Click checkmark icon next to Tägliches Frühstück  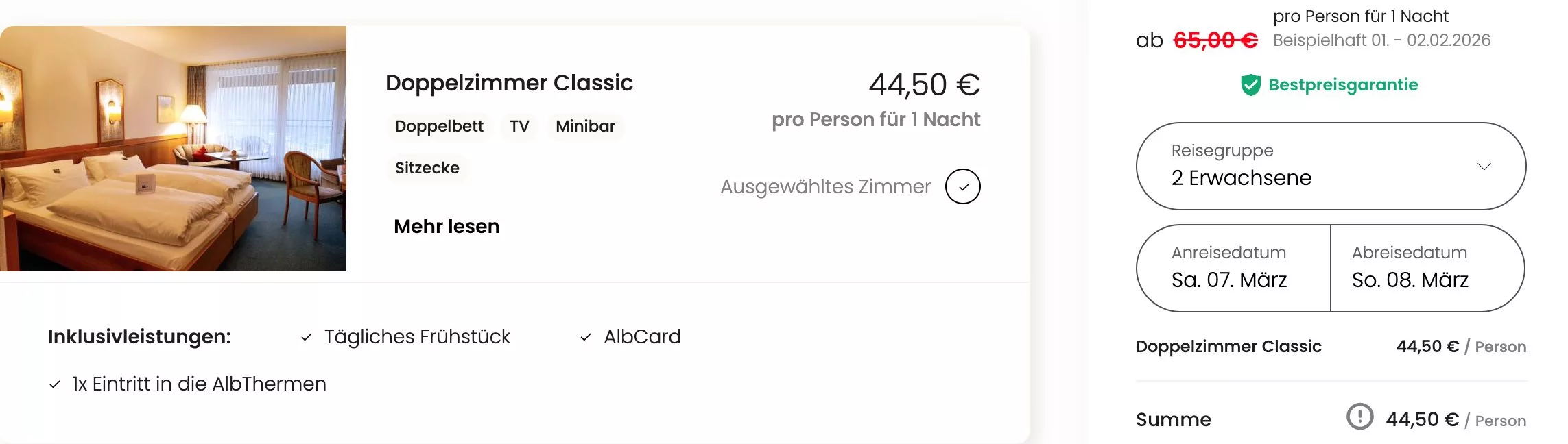pyautogui.click(x=307, y=337)
